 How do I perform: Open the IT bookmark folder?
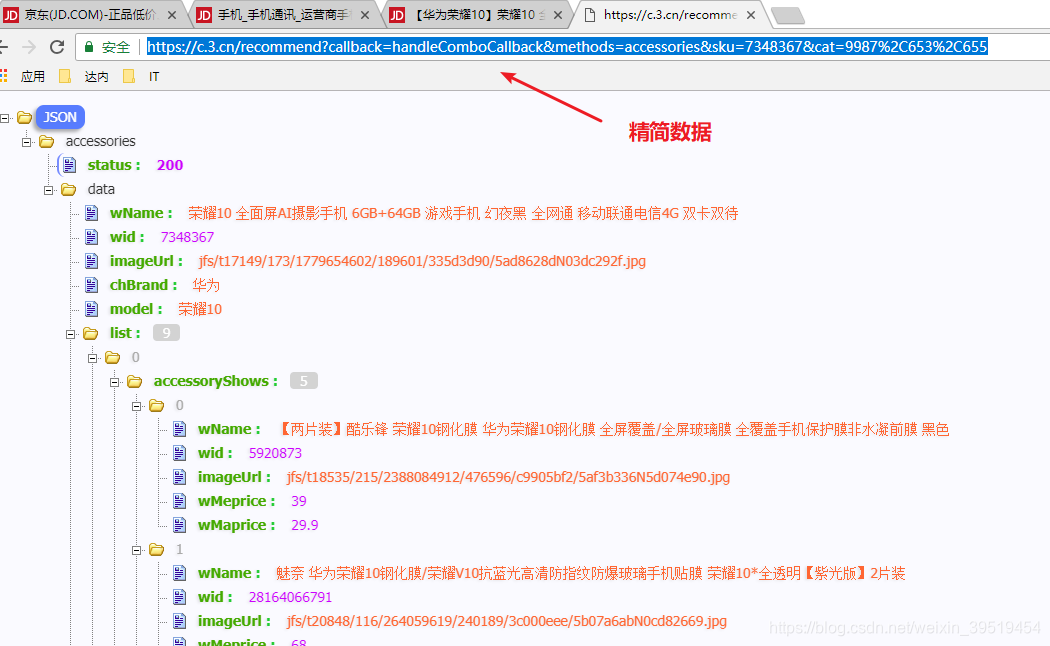tap(142, 76)
